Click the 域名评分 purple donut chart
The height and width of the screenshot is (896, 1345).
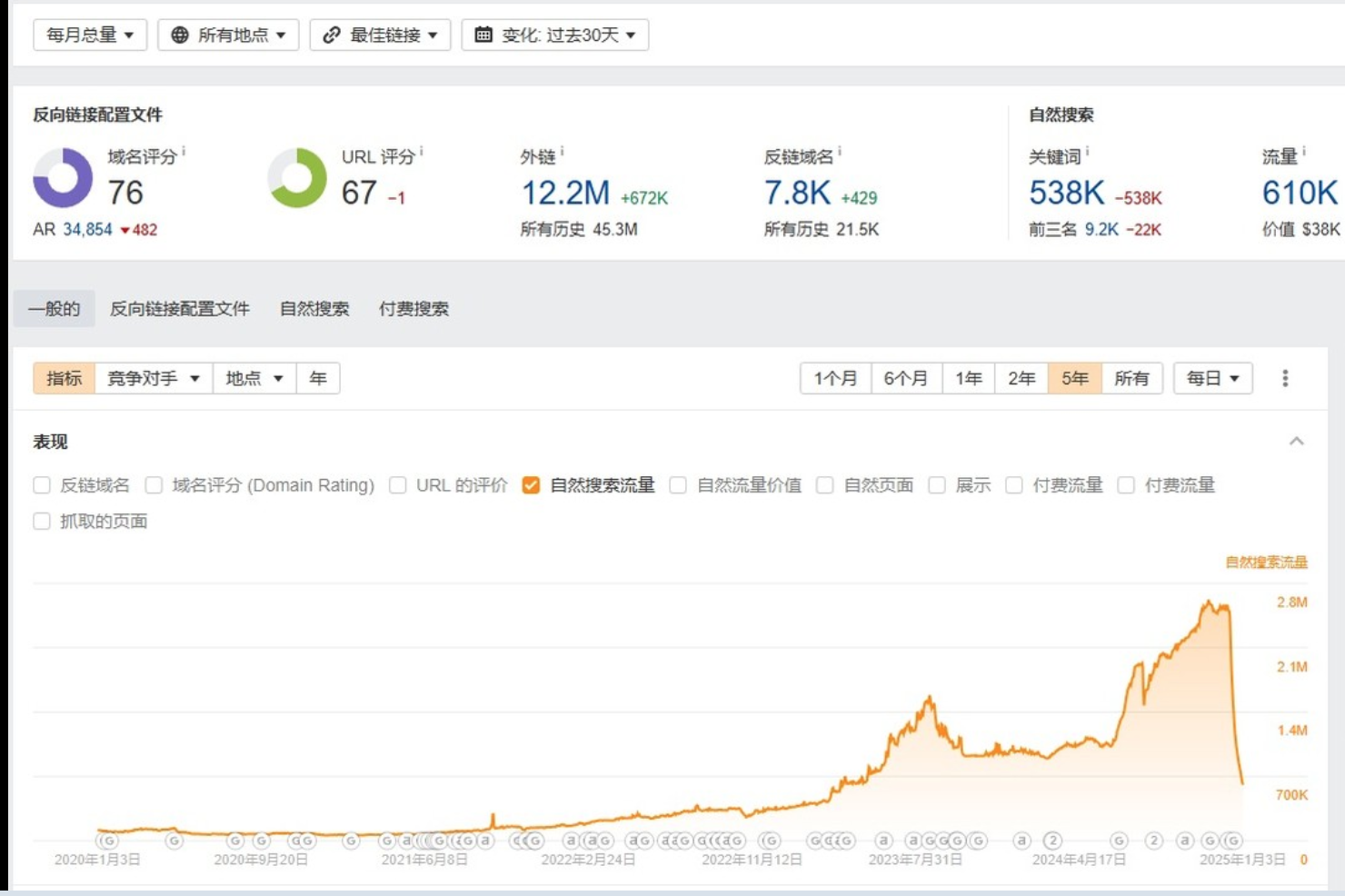[x=63, y=178]
